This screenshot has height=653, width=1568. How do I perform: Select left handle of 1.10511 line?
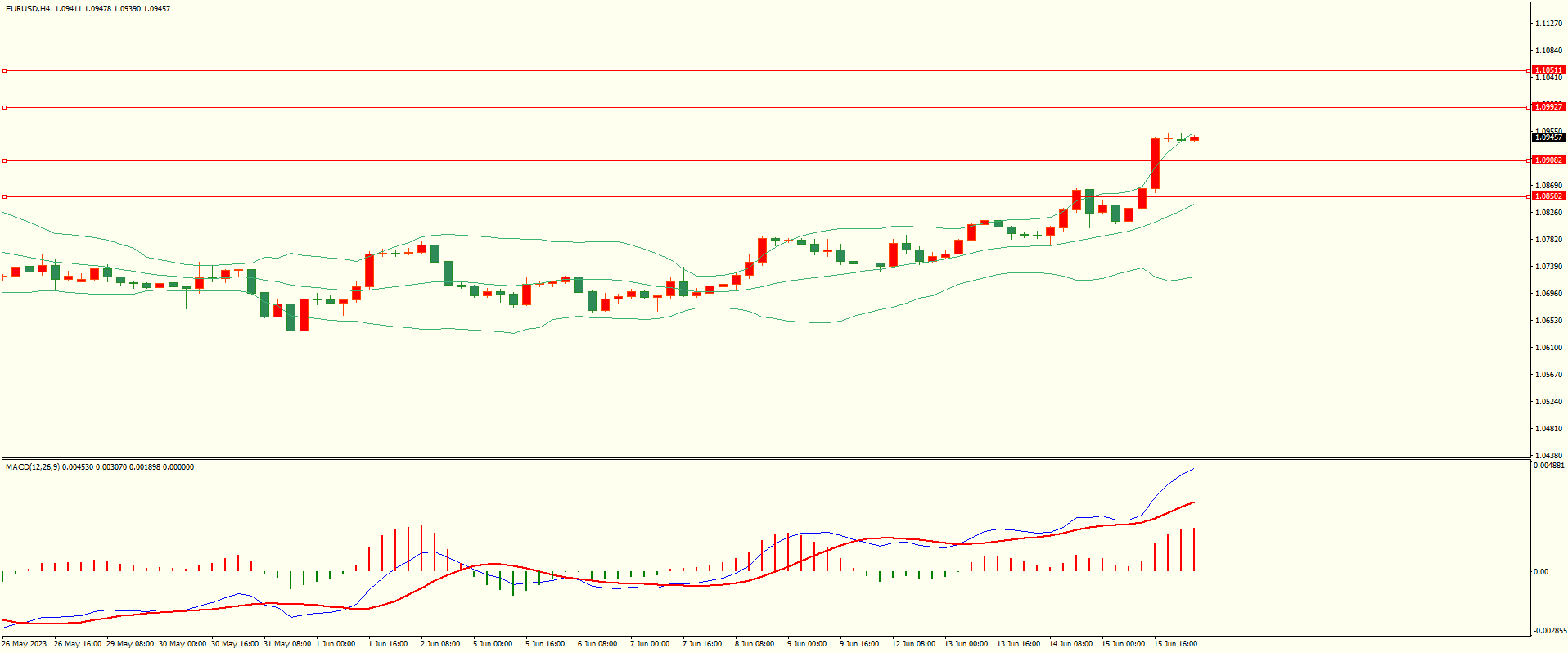pos(4,71)
